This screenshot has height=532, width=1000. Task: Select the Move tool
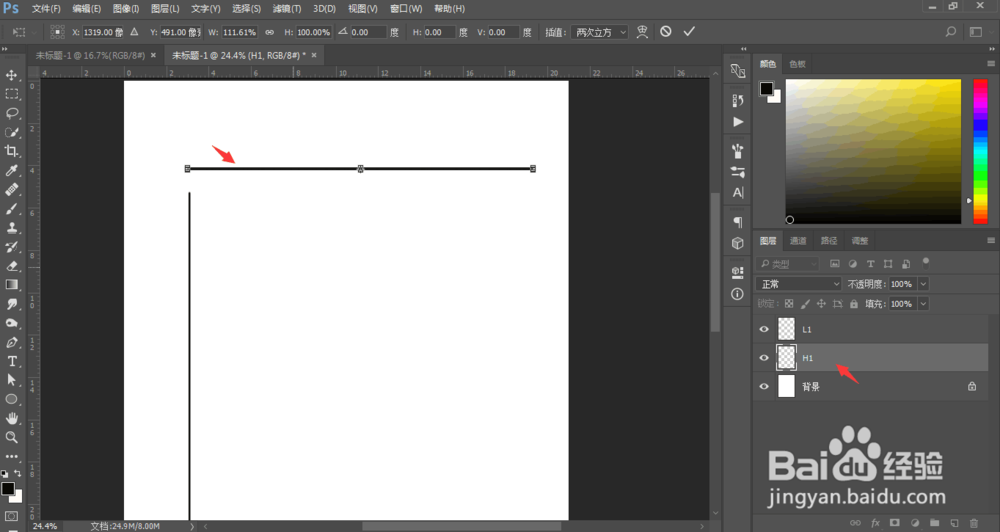pyautogui.click(x=11, y=75)
